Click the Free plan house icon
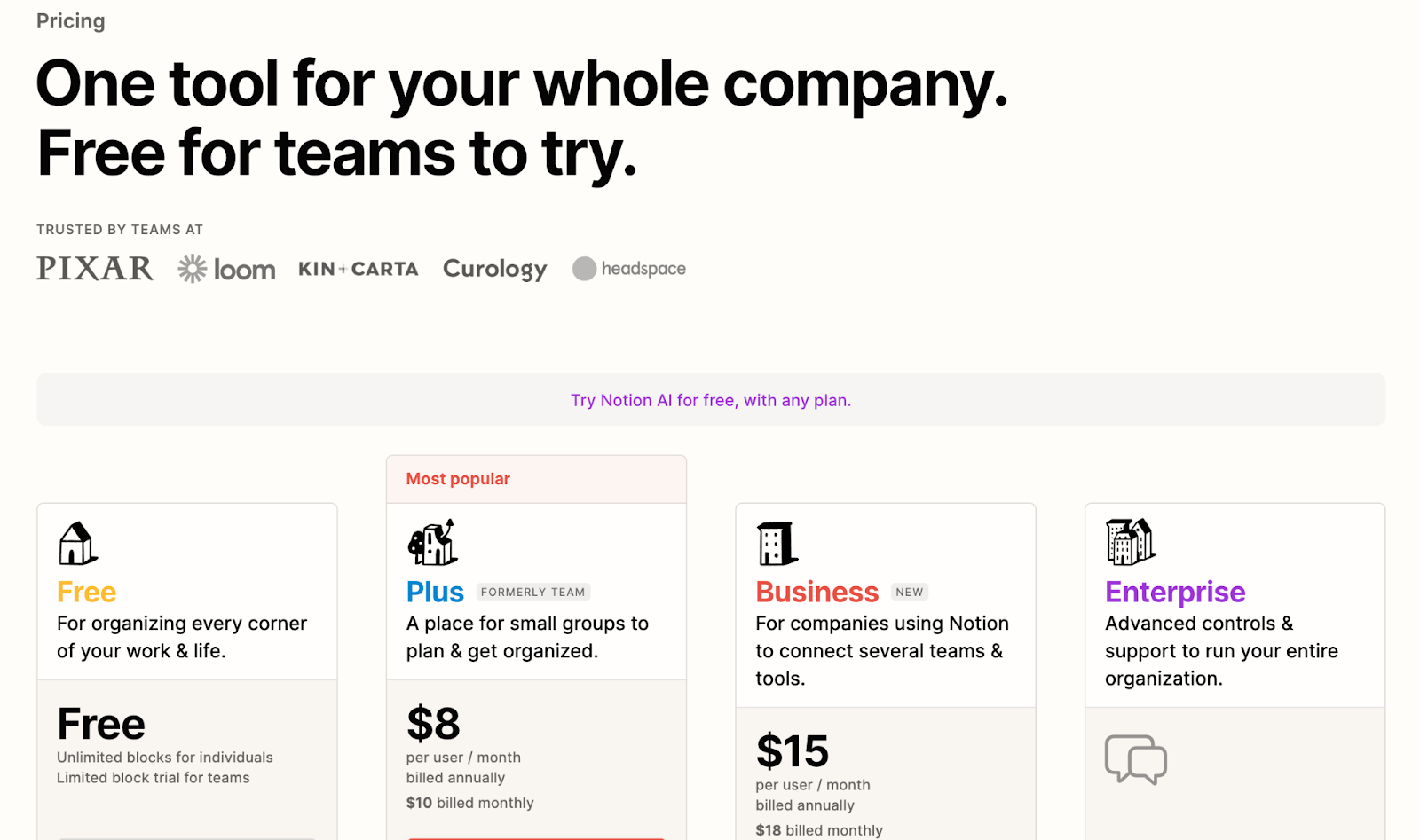The width and height of the screenshot is (1420, 840). [x=77, y=543]
